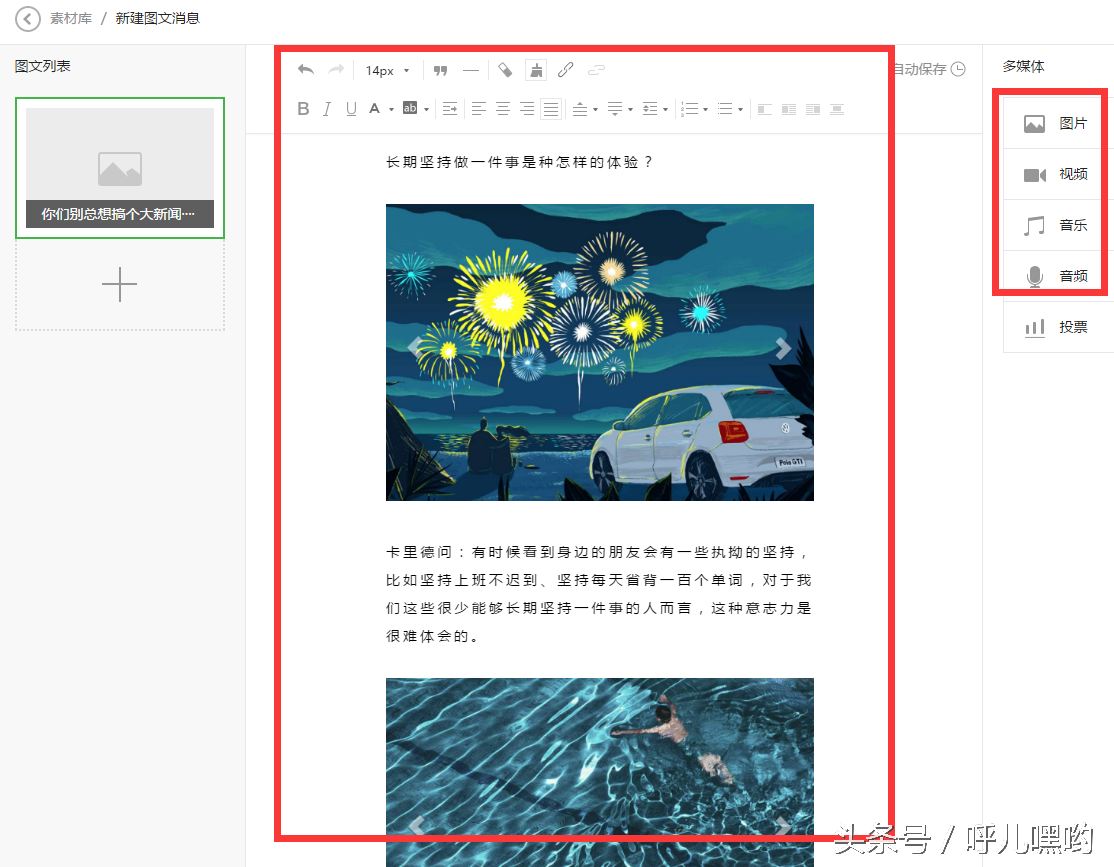
Task: Open background color dropdown arrow
Action: pos(426,109)
